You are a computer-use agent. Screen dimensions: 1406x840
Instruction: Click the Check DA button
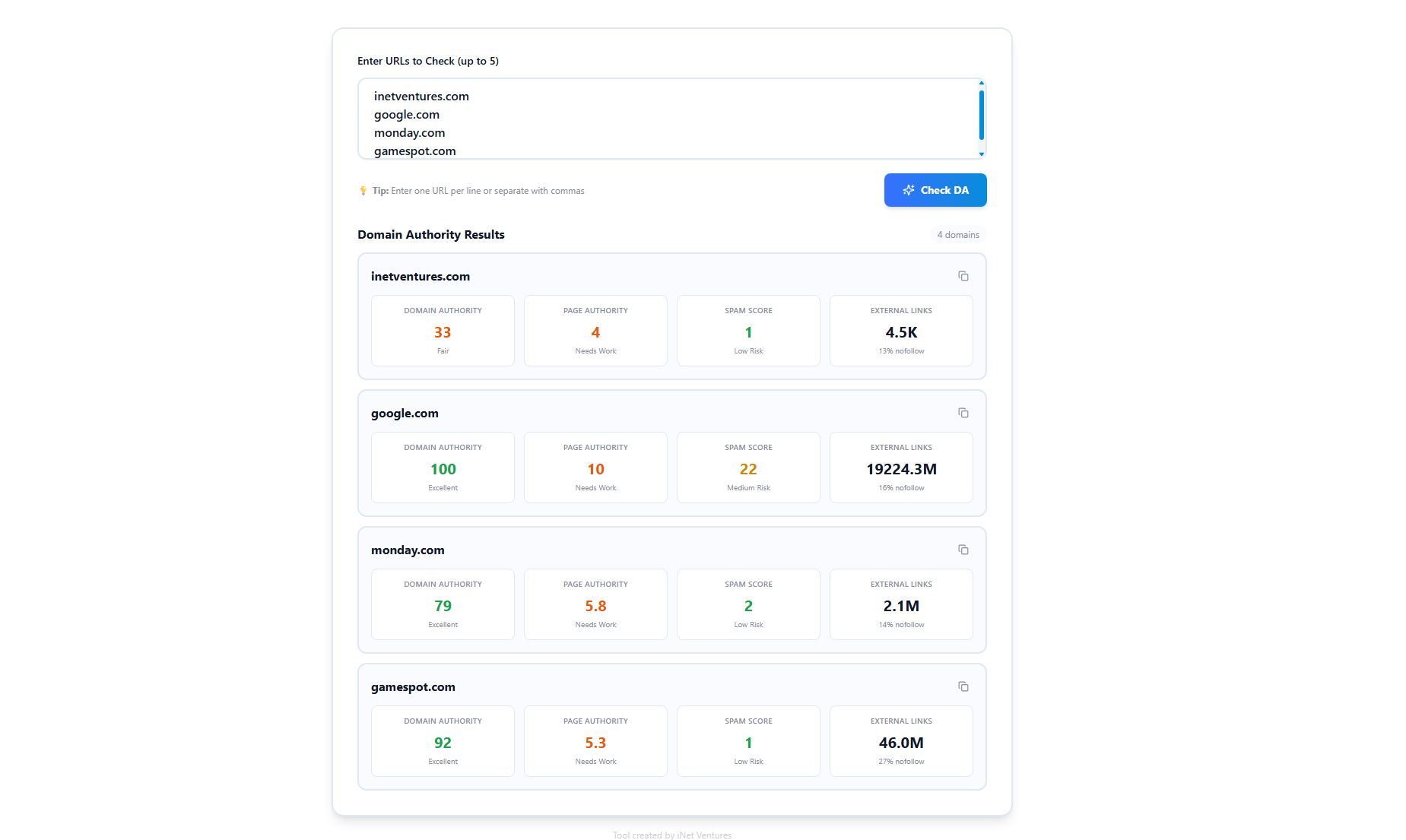tap(935, 190)
